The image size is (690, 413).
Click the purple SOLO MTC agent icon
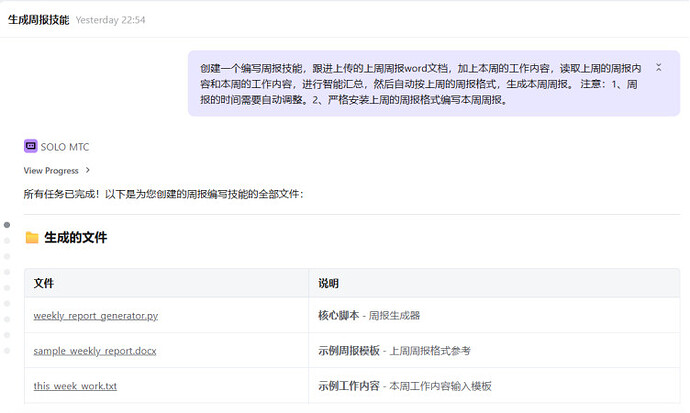click(30, 146)
